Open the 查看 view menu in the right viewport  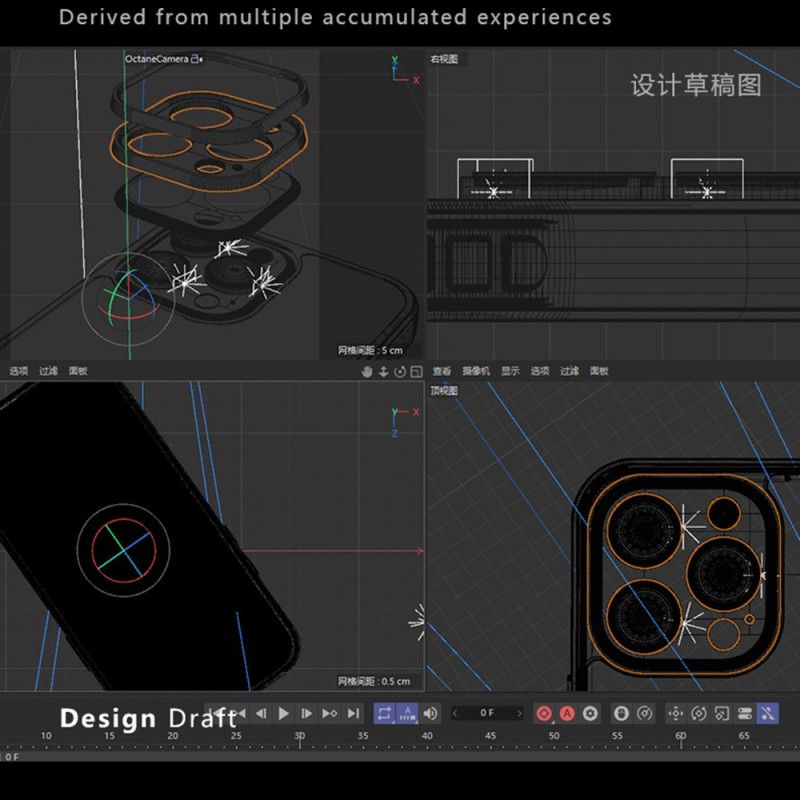[x=443, y=370]
